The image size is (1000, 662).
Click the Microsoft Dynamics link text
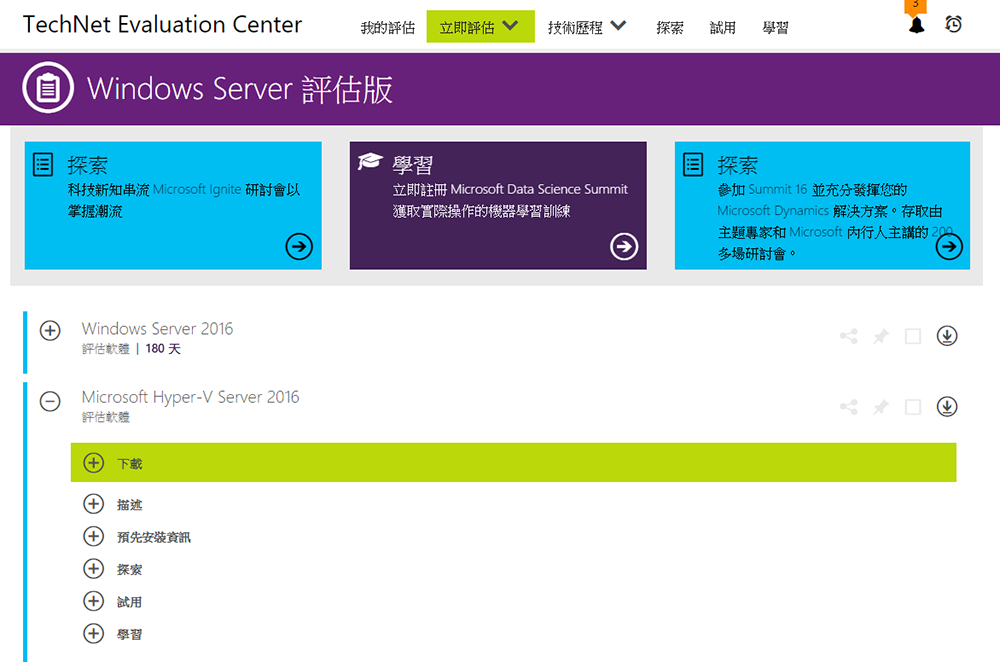pos(773,210)
